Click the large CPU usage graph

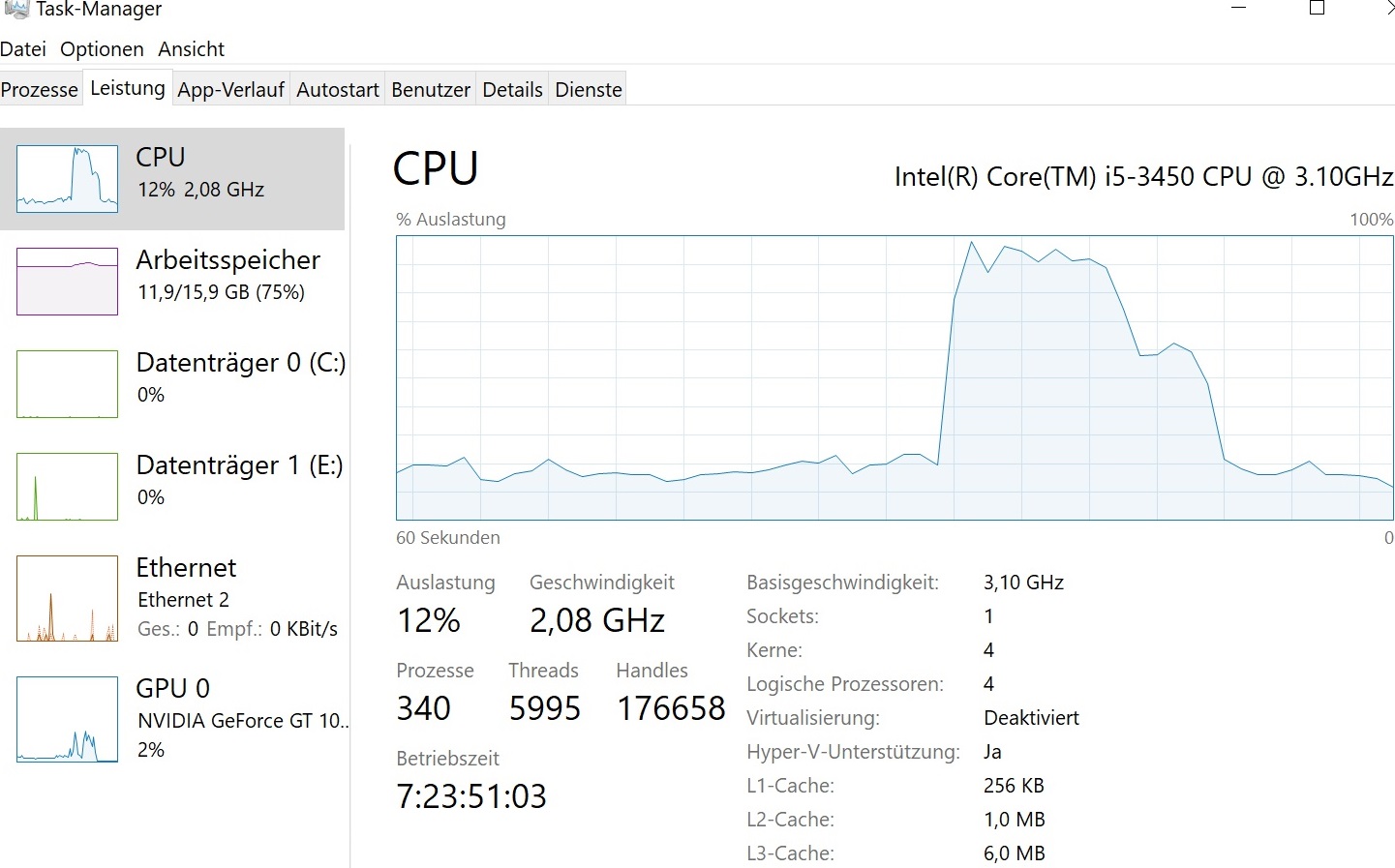pyautogui.click(x=895, y=377)
